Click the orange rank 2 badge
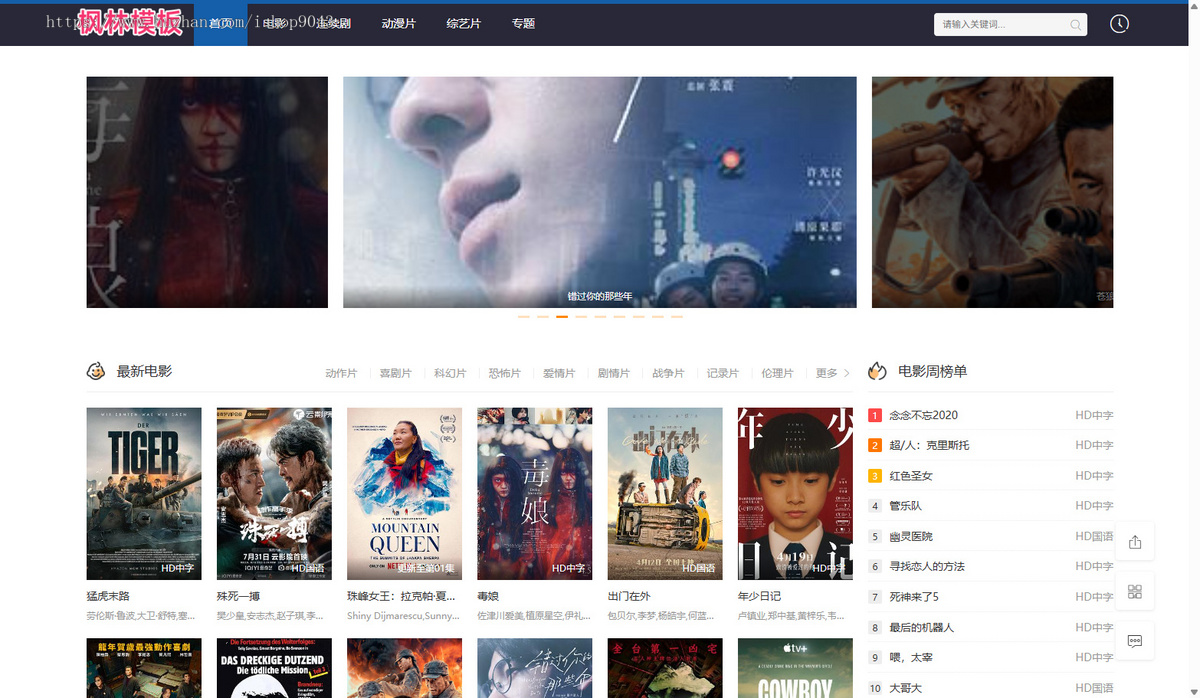The height and width of the screenshot is (698, 1200). click(875, 445)
